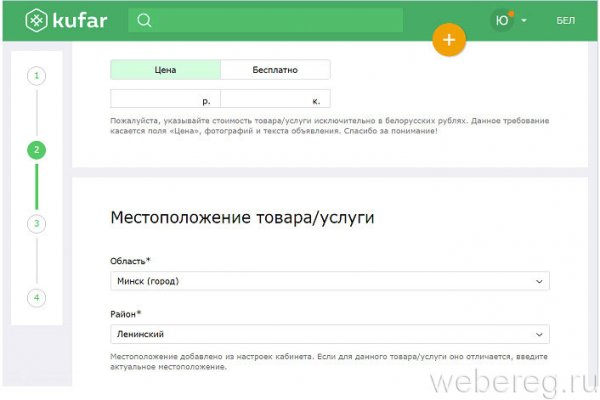This screenshot has height=400, width=600.
Task: Select the "Цена" price option
Action: coord(165,70)
